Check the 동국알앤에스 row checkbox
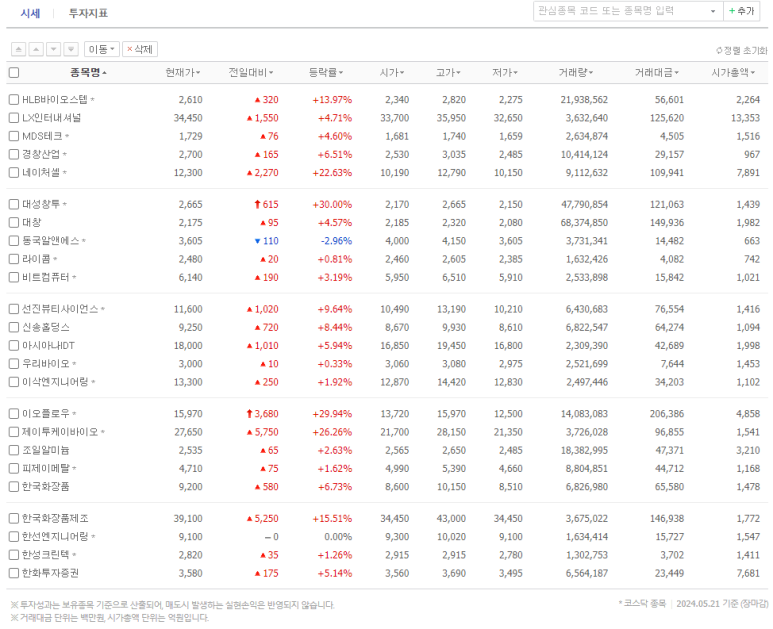Viewport: 773px width, 629px height. [x=14, y=241]
